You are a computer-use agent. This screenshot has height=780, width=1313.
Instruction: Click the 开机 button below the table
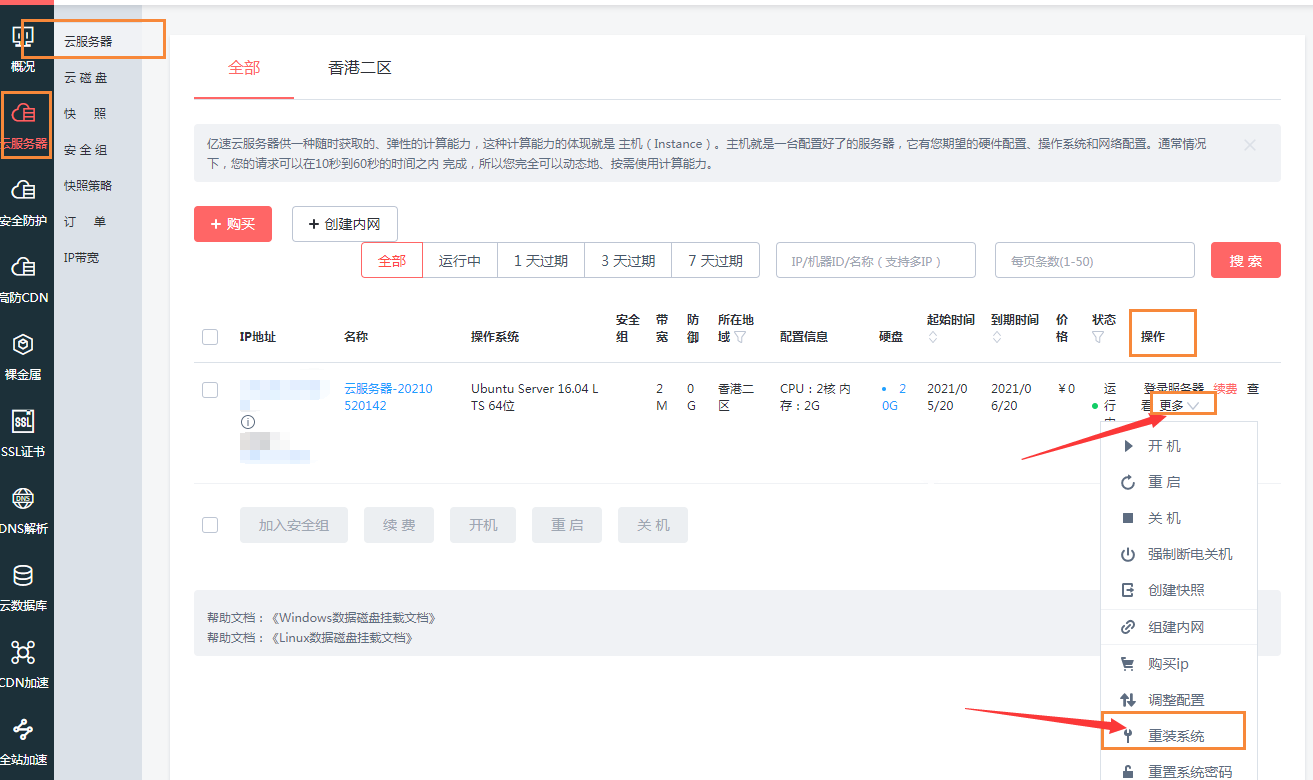point(483,525)
